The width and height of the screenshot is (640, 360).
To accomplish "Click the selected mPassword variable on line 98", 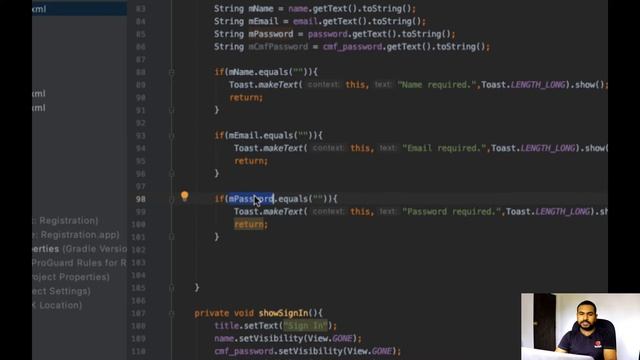I will [251, 199].
